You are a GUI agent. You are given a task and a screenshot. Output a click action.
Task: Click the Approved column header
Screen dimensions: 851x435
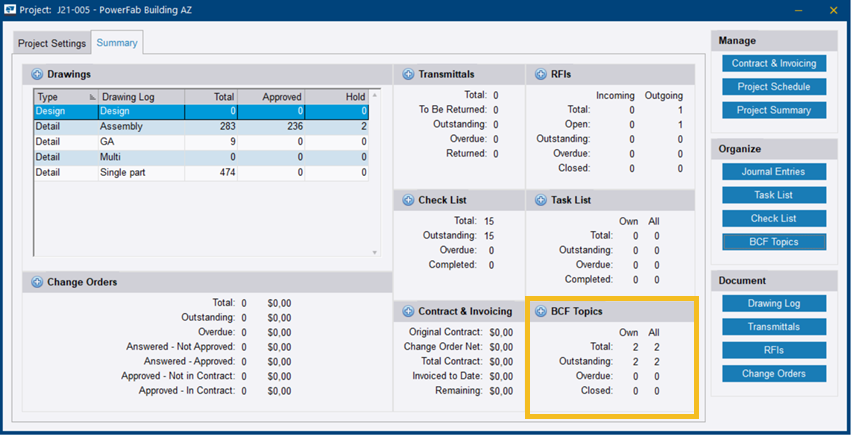pyautogui.click(x=280, y=97)
